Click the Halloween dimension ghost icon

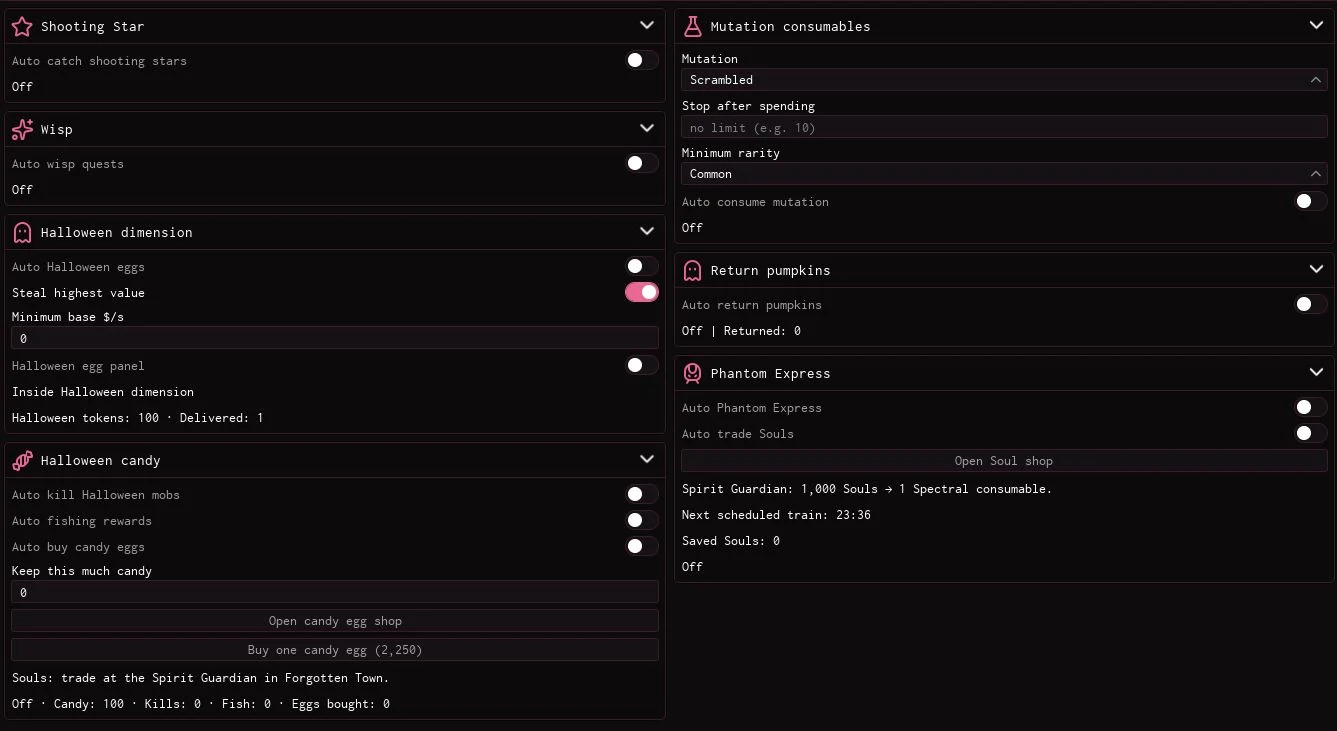pyautogui.click(x=22, y=232)
